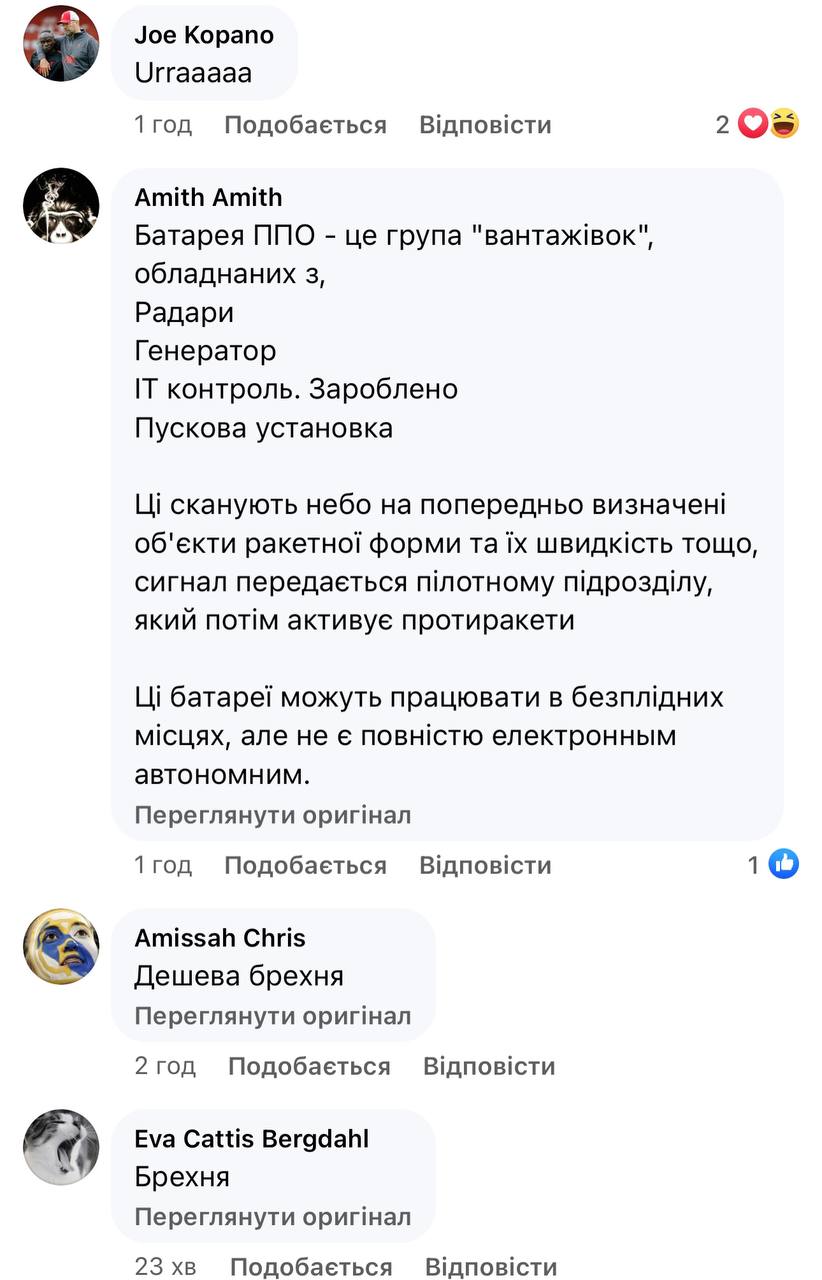Click heart reaction icon on Joe's comment
The height and width of the screenshot is (1280, 822).
coord(754,124)
